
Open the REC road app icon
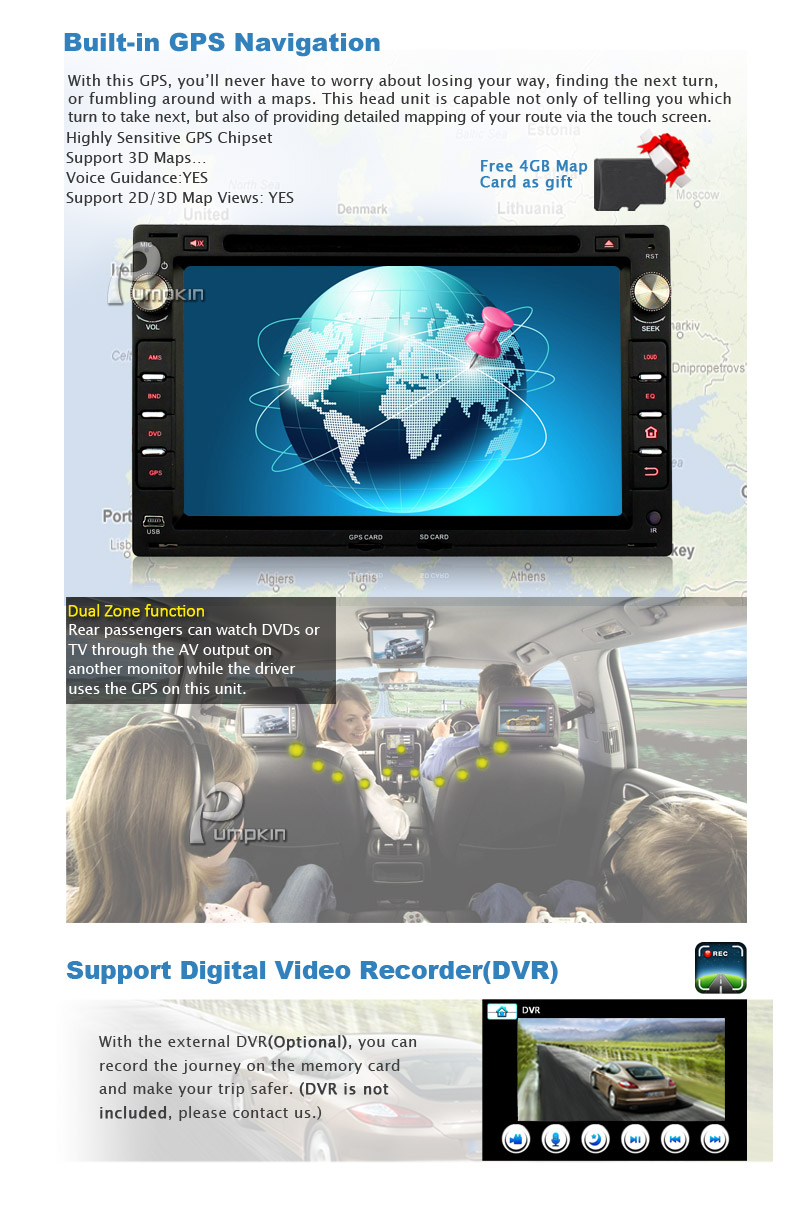click(720, 967)
